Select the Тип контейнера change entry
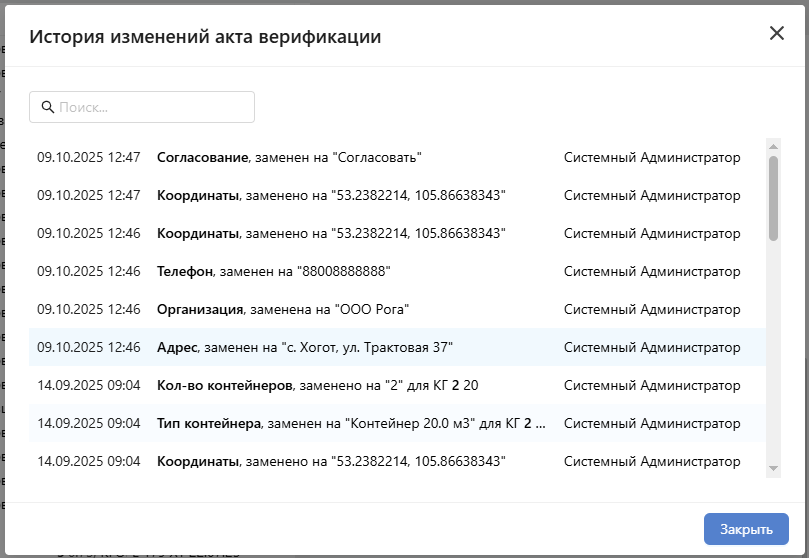The height and width of the screenshot is (558, 809). (x=350, y=423)
